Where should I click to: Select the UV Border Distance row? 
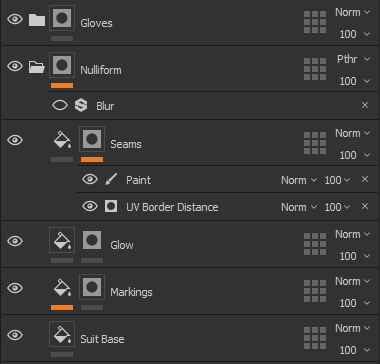pyautogui.click(x=227, y=206)
